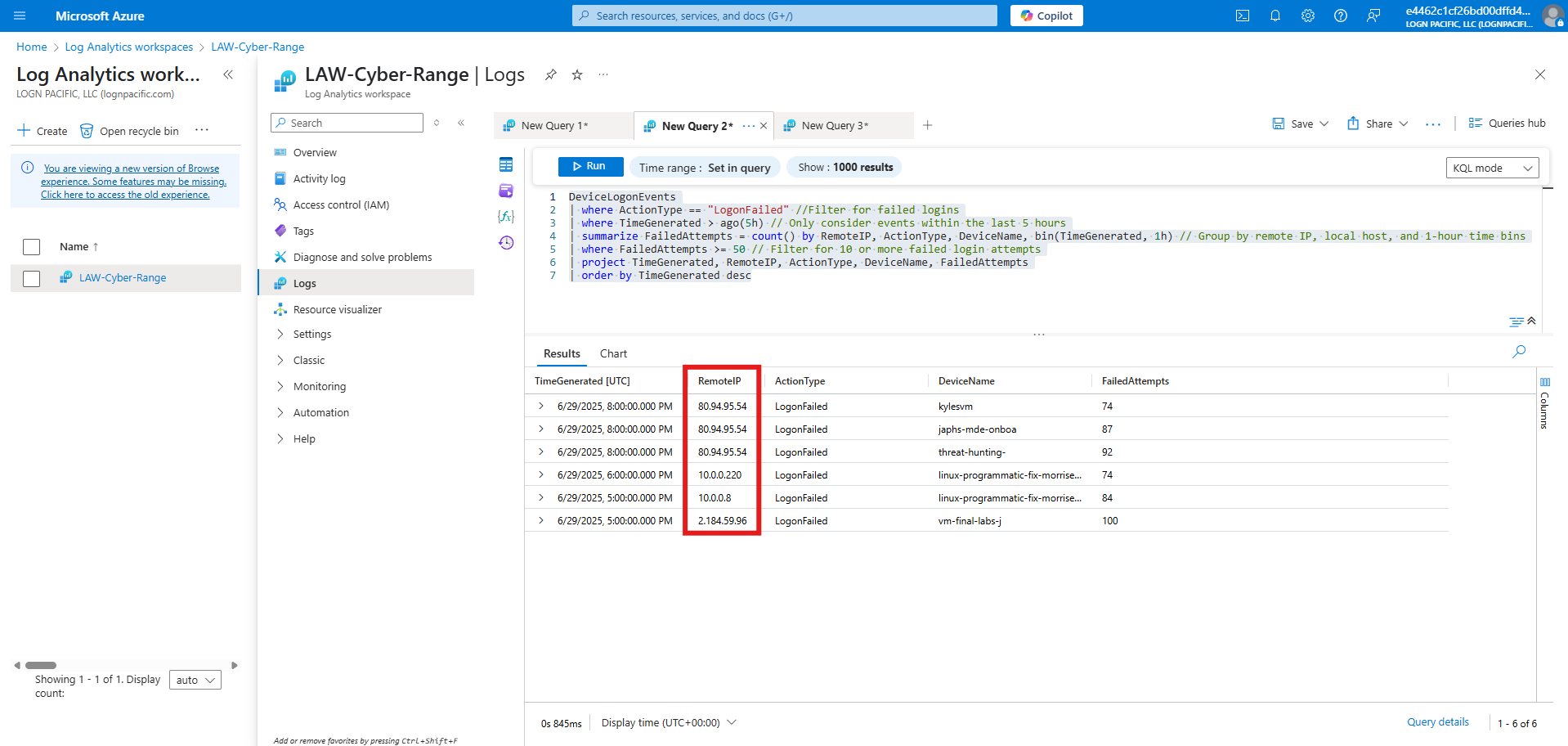The image size is (1568, 746).
Task: Click the Copilot button
Action: coord(1046,16)
